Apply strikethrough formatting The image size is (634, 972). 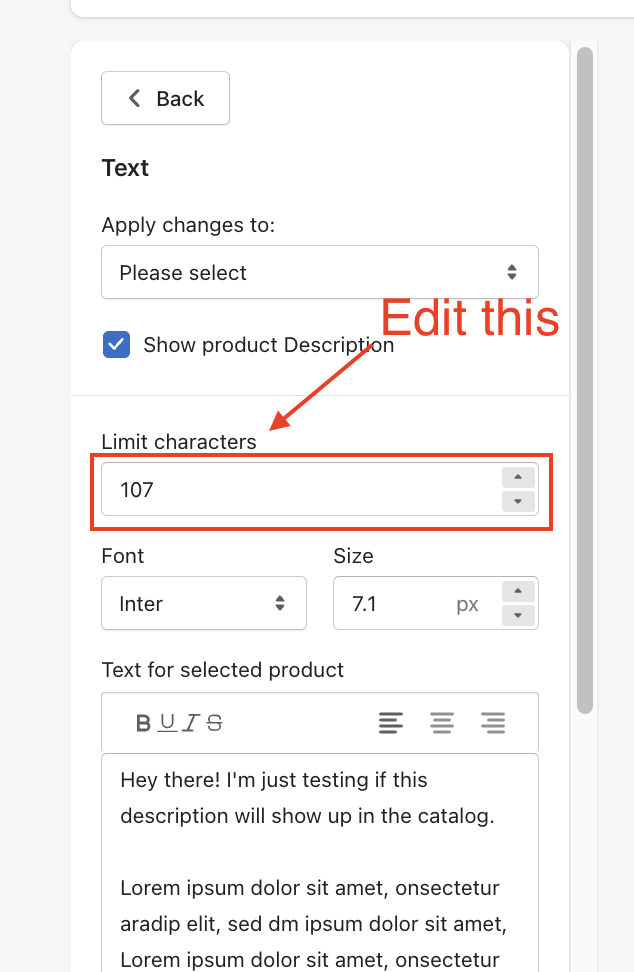(x=214, y=723)
